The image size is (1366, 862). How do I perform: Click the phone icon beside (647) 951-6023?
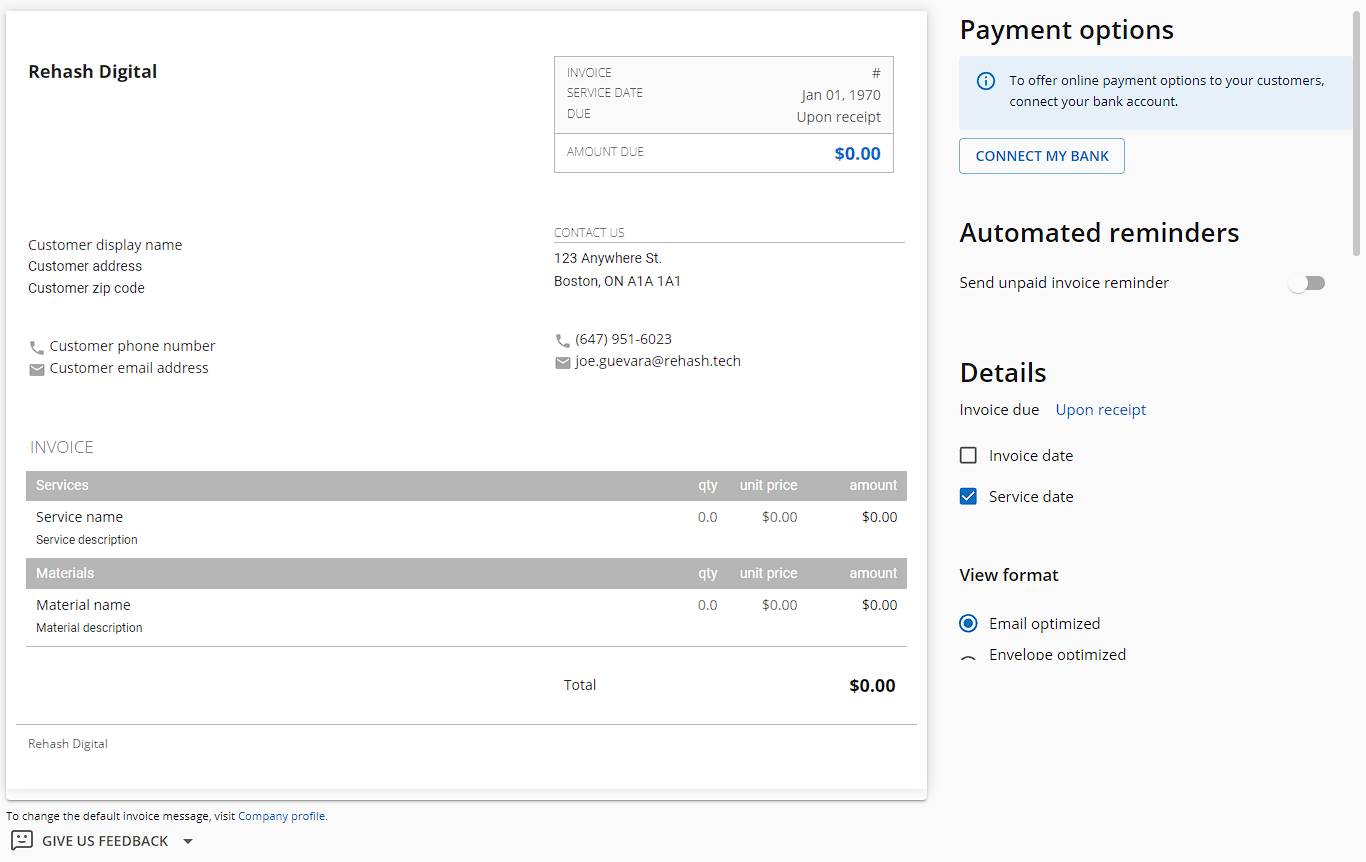(x=562, y=340)
